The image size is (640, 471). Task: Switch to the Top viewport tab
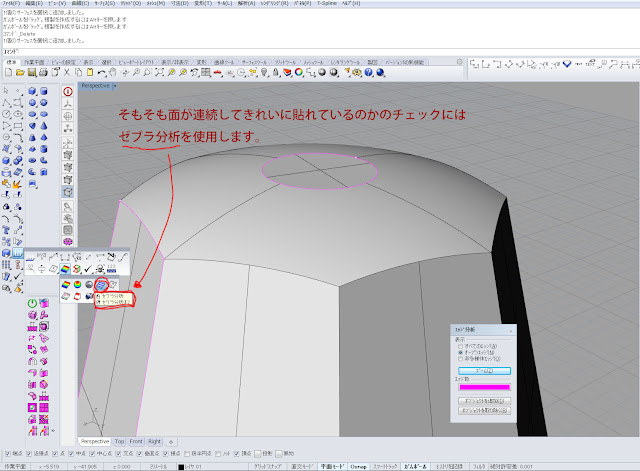[119, 442]
